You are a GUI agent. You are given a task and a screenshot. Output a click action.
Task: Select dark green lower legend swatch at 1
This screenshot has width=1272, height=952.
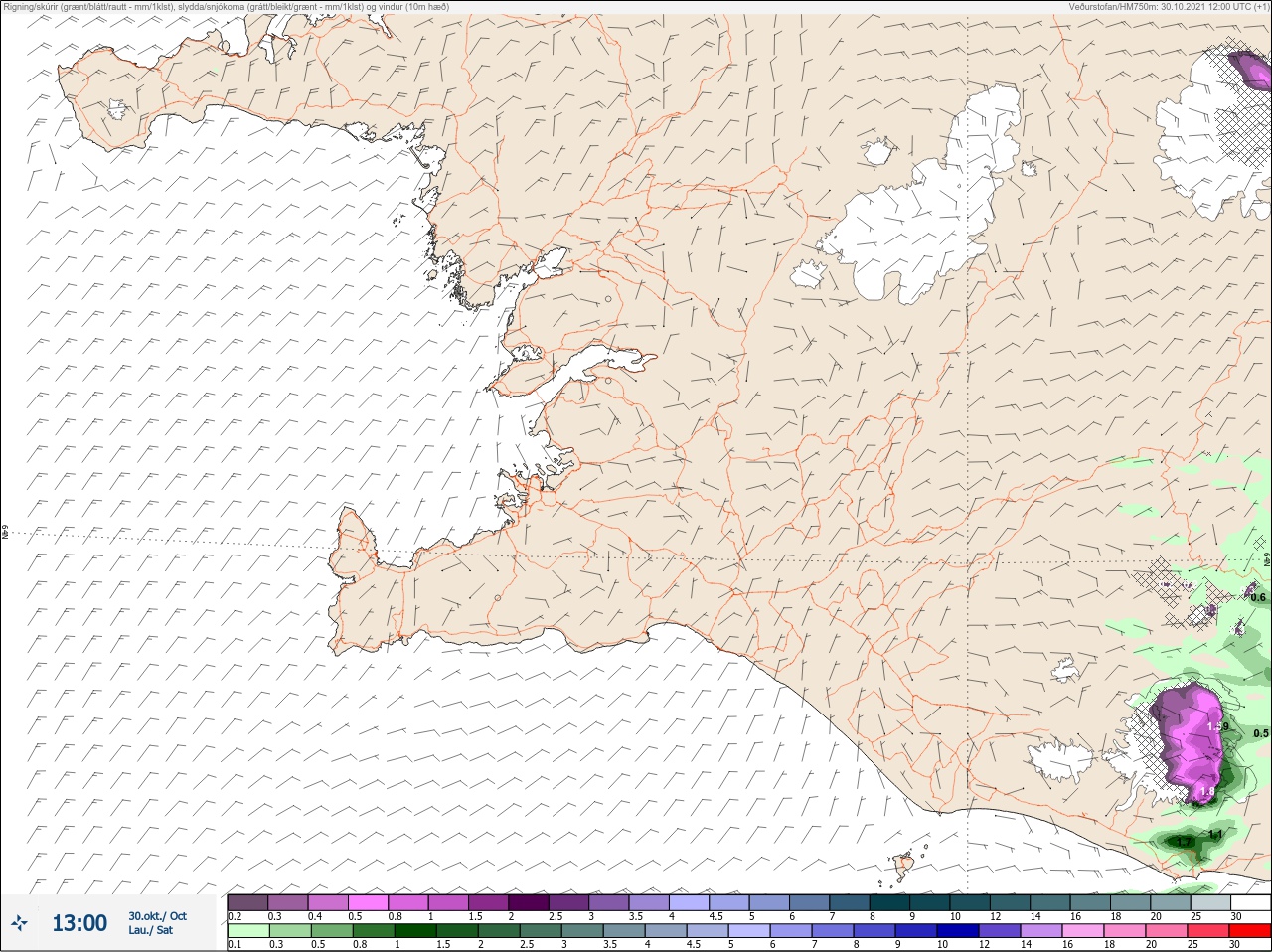tap(415, 931)
